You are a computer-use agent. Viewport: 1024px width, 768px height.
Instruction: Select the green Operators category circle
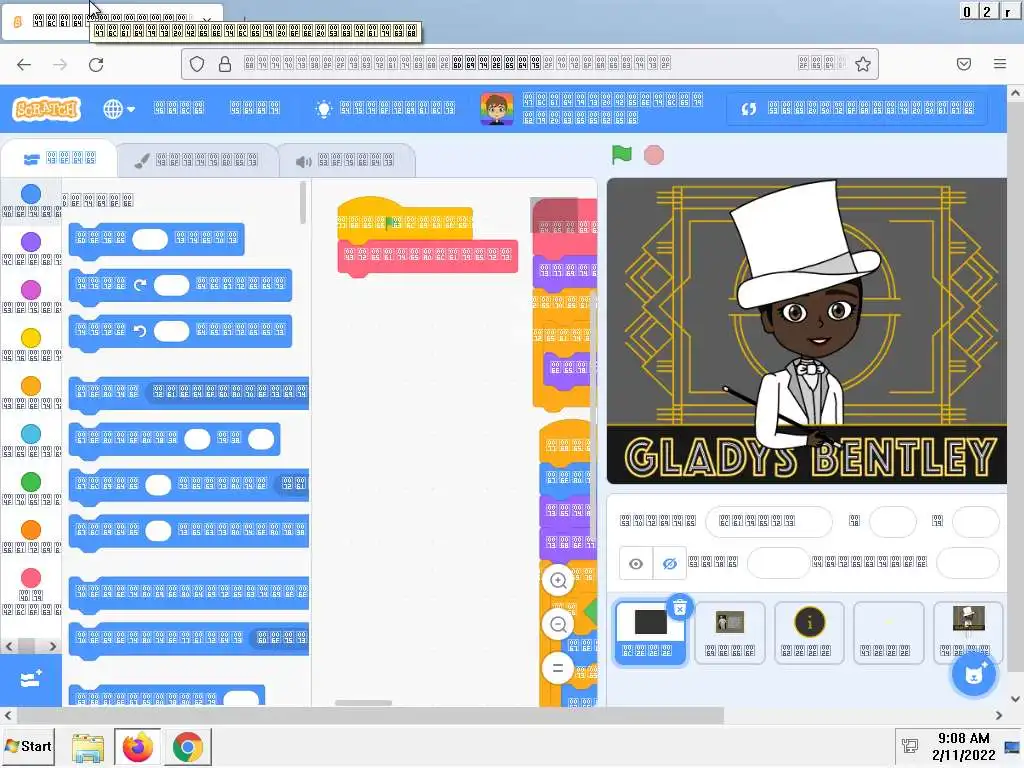[31, 481]
